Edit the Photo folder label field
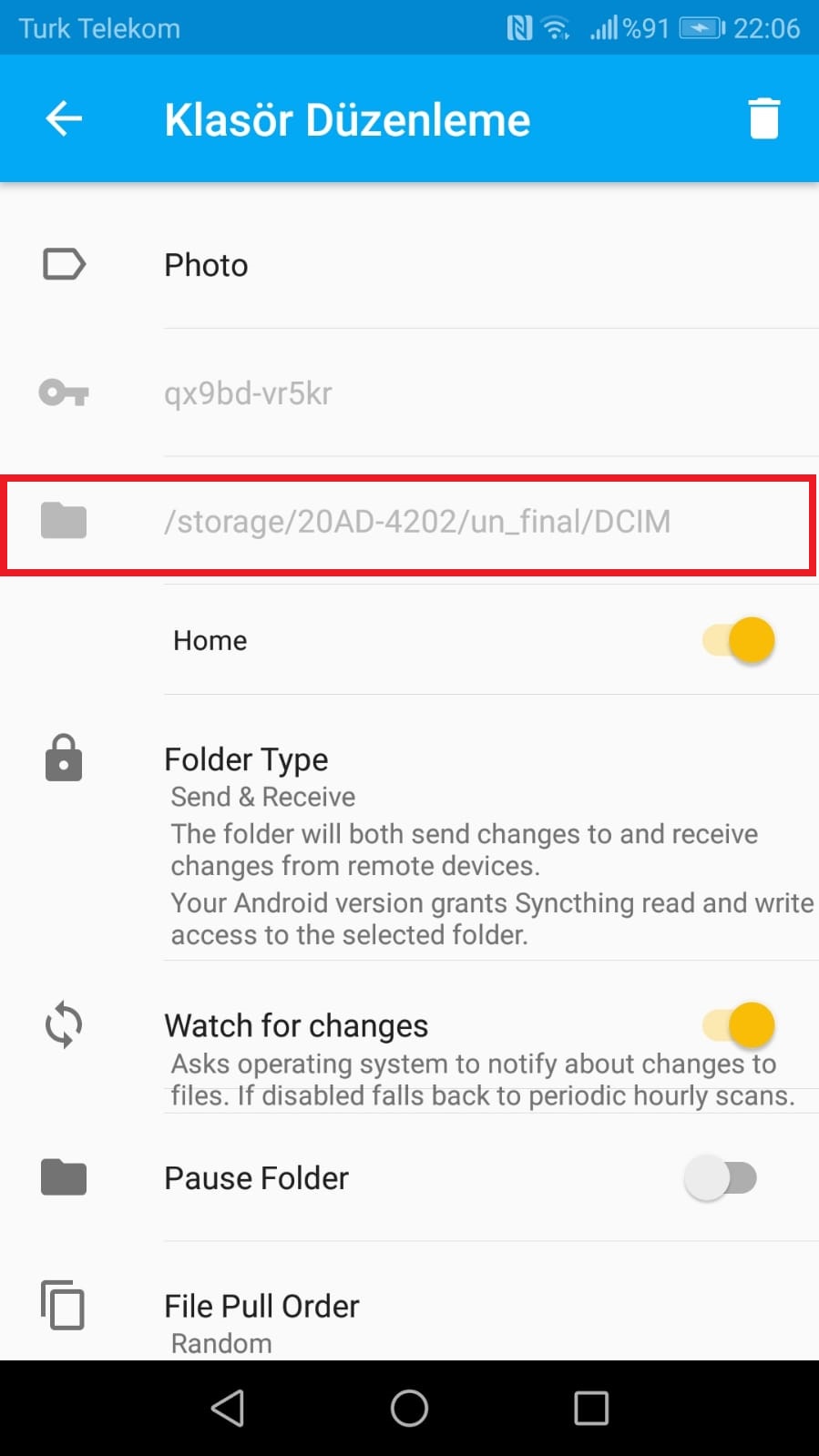 coord(491,265)
